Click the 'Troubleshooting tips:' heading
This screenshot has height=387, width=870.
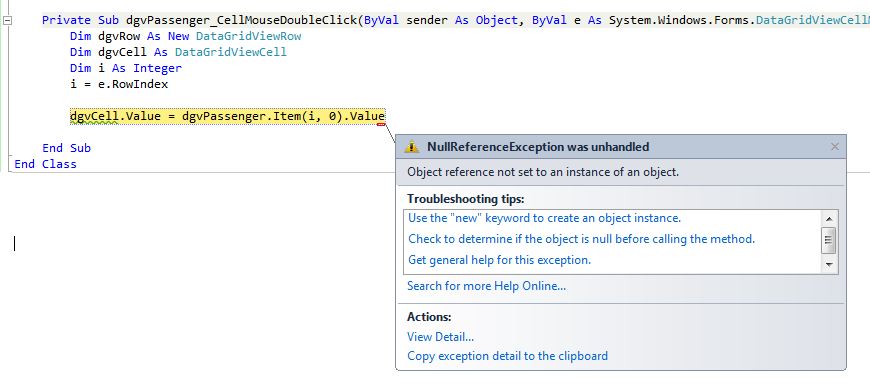(x=466, y=198)
